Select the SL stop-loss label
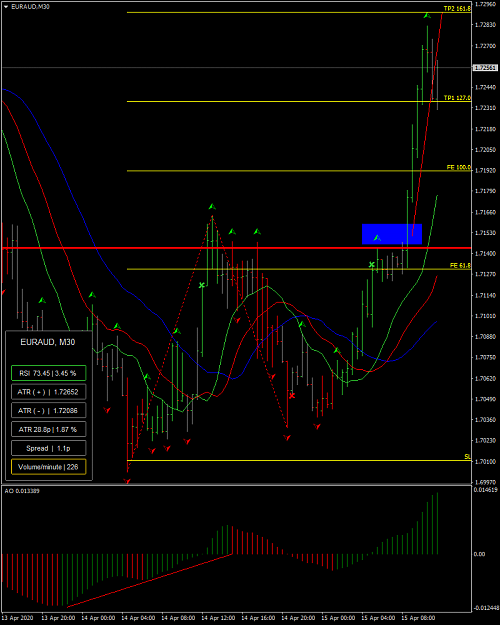The width and height of the screenshot is (500, 625). pos(467,456)
